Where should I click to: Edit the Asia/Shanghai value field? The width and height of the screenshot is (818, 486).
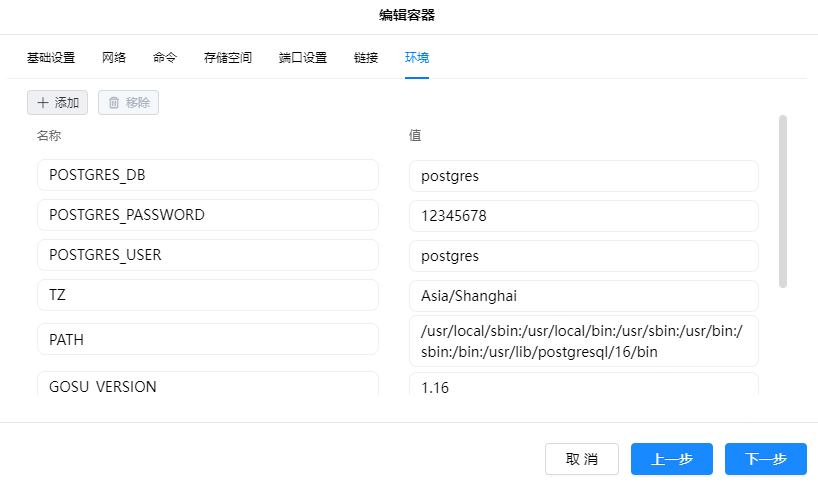coord(583,295)
